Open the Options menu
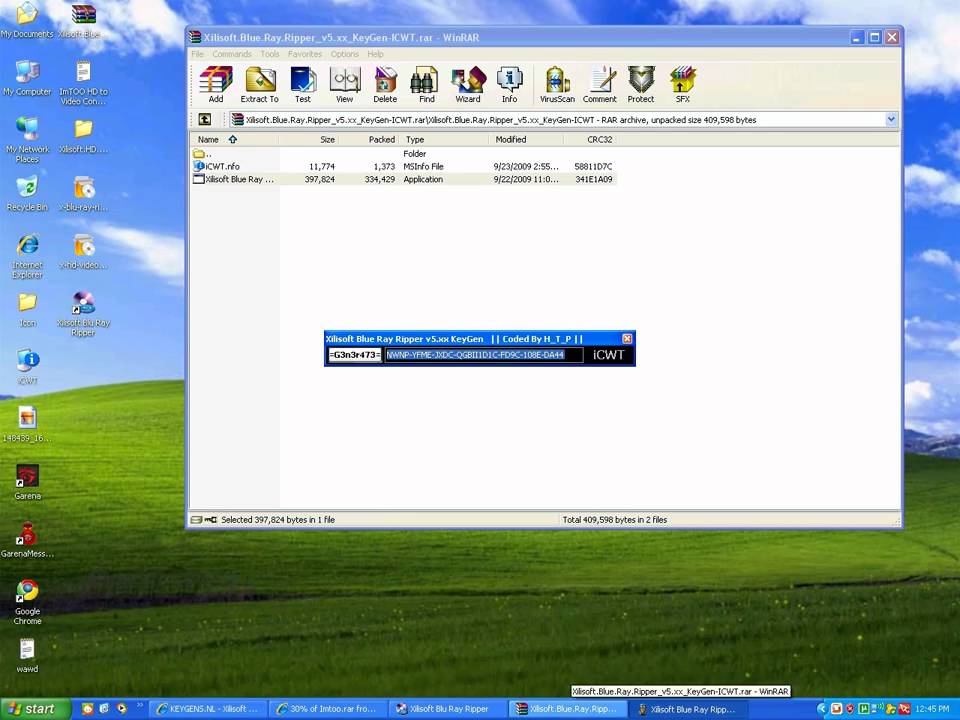The height and width of the screenshot is (720, 960). (x=345, y=54)
